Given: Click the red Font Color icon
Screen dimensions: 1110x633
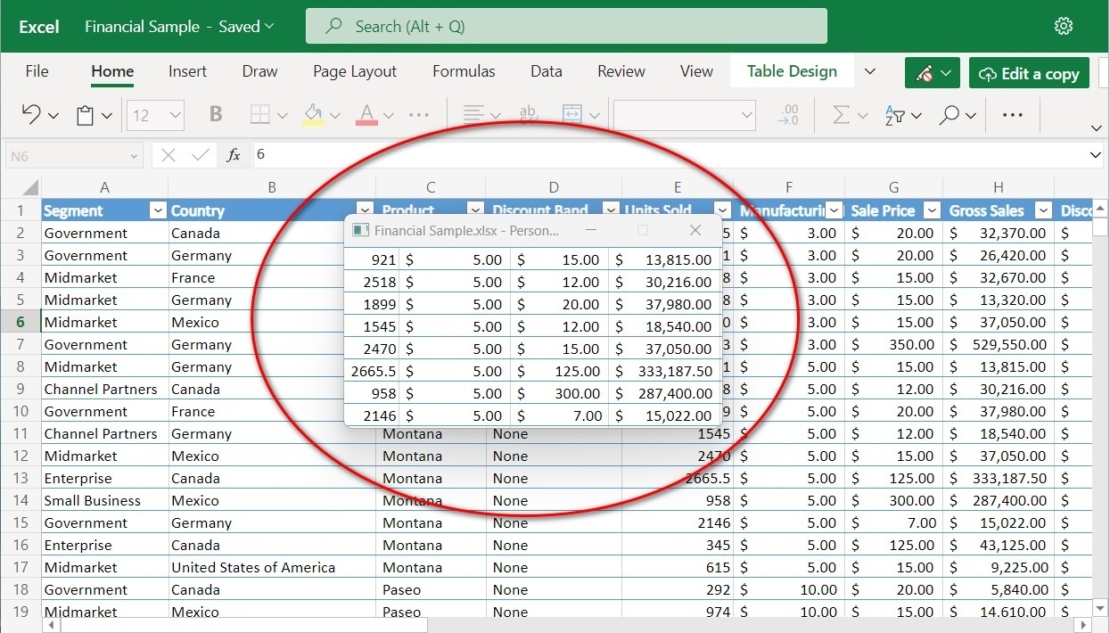Looking at the screenshot, I should 367,115.
